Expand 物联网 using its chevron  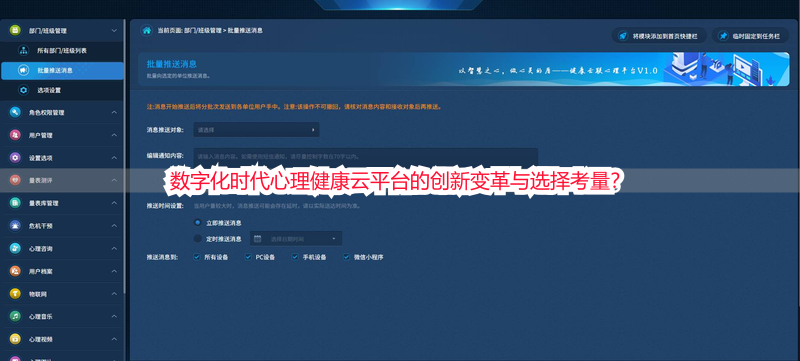tap(114, 294)
